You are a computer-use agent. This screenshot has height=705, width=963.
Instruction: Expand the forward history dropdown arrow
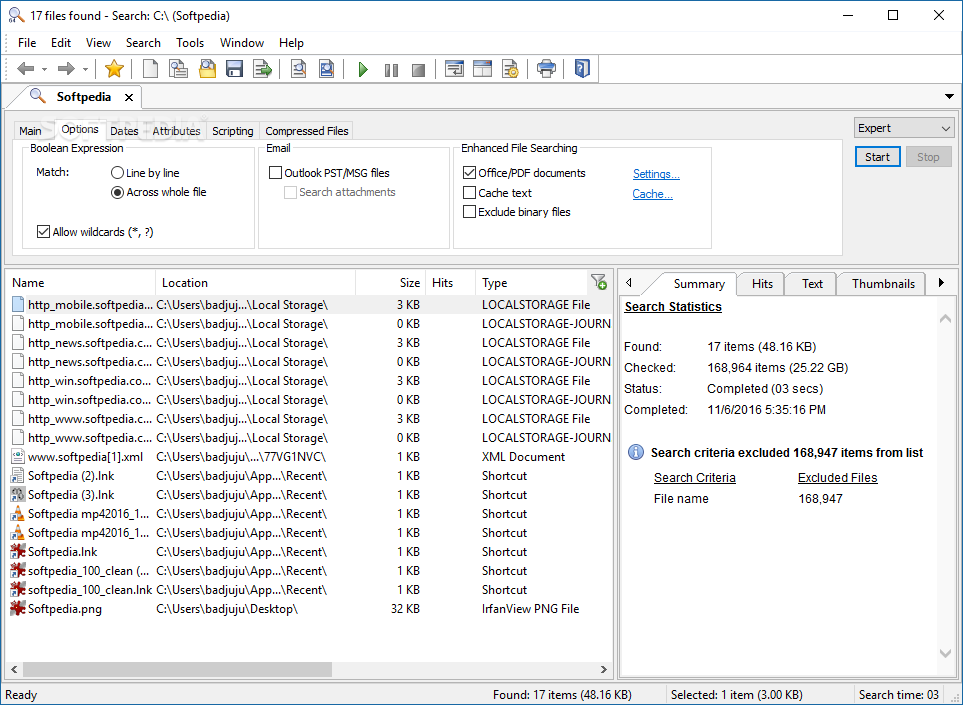(x=85, y=69)
